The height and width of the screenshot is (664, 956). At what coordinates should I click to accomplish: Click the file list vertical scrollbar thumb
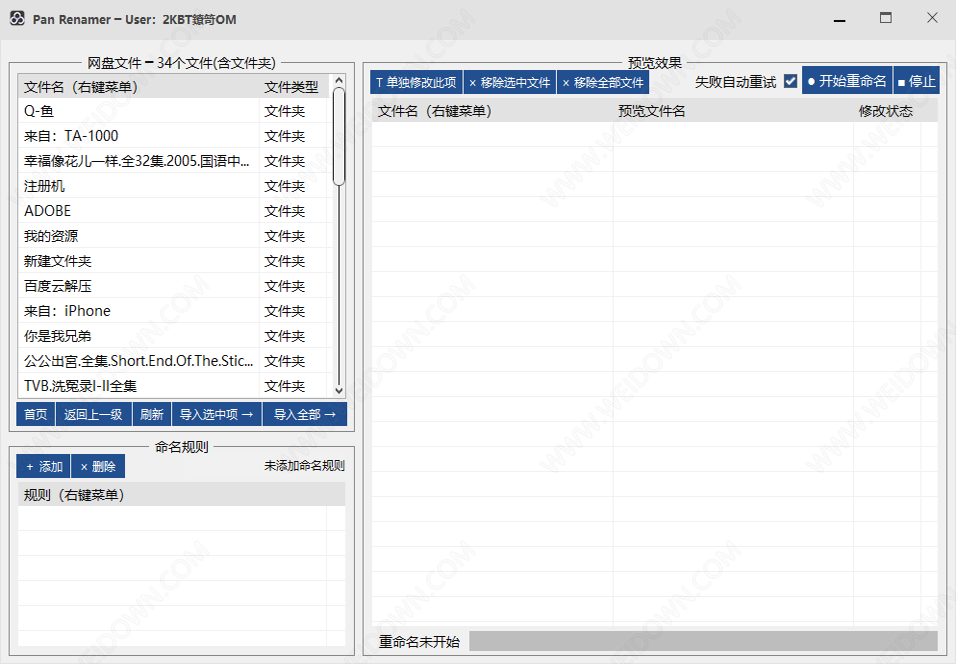[339, 136]
